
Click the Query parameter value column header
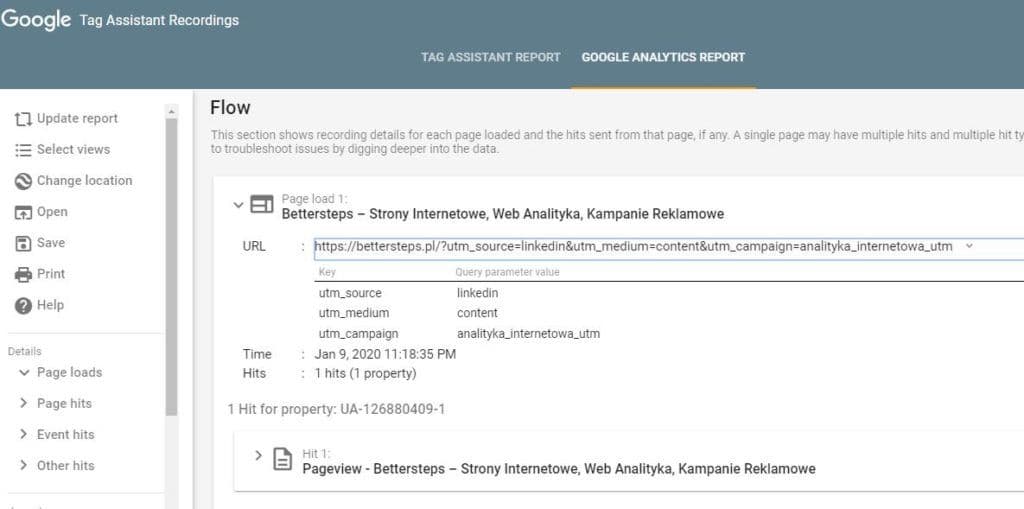[x=507, y=272]
